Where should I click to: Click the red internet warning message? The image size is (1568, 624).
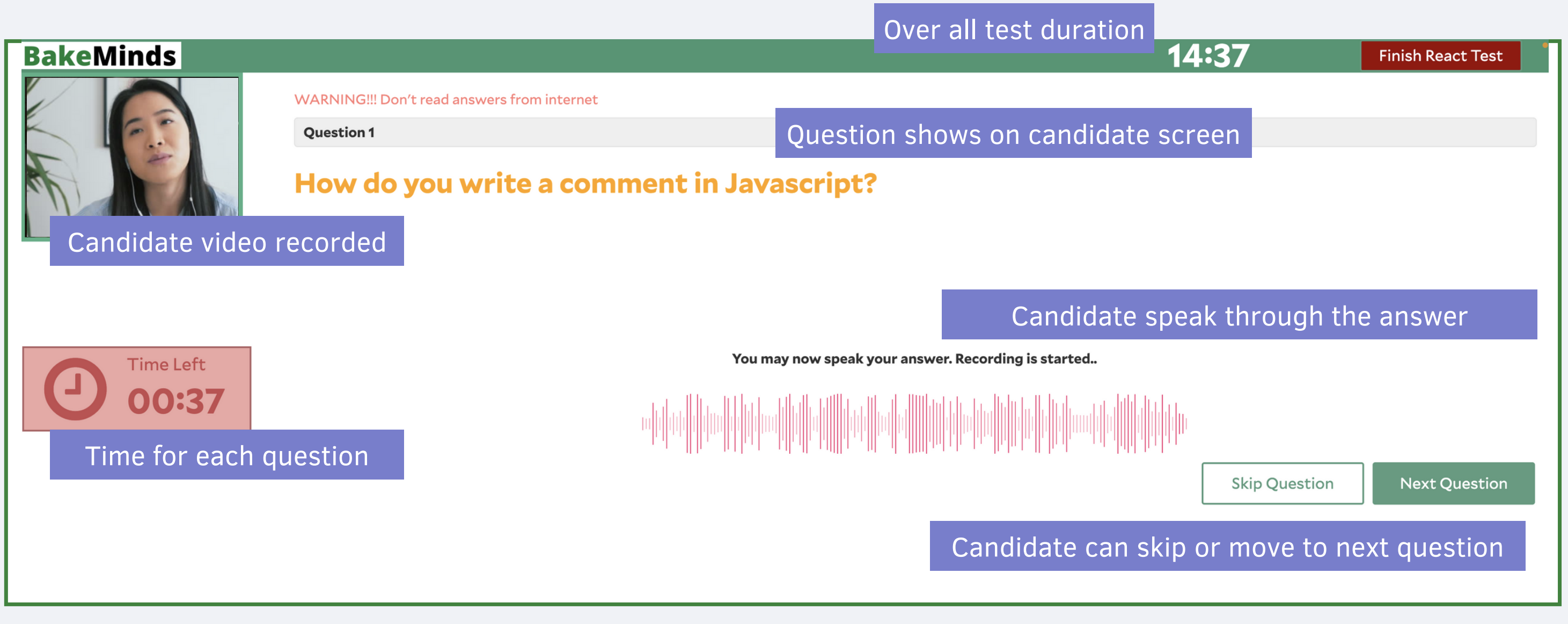[445, 99]
